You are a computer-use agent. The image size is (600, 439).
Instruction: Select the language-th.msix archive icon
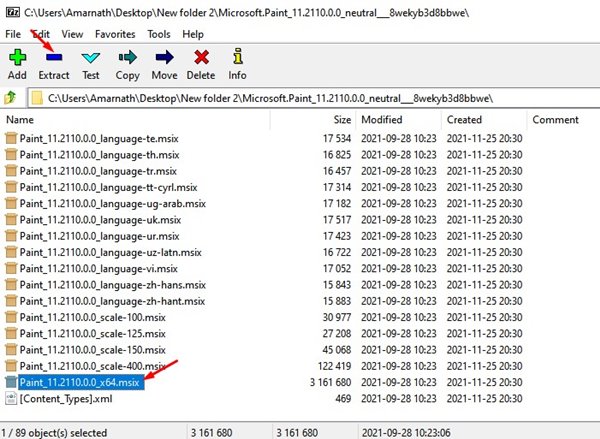11,155
